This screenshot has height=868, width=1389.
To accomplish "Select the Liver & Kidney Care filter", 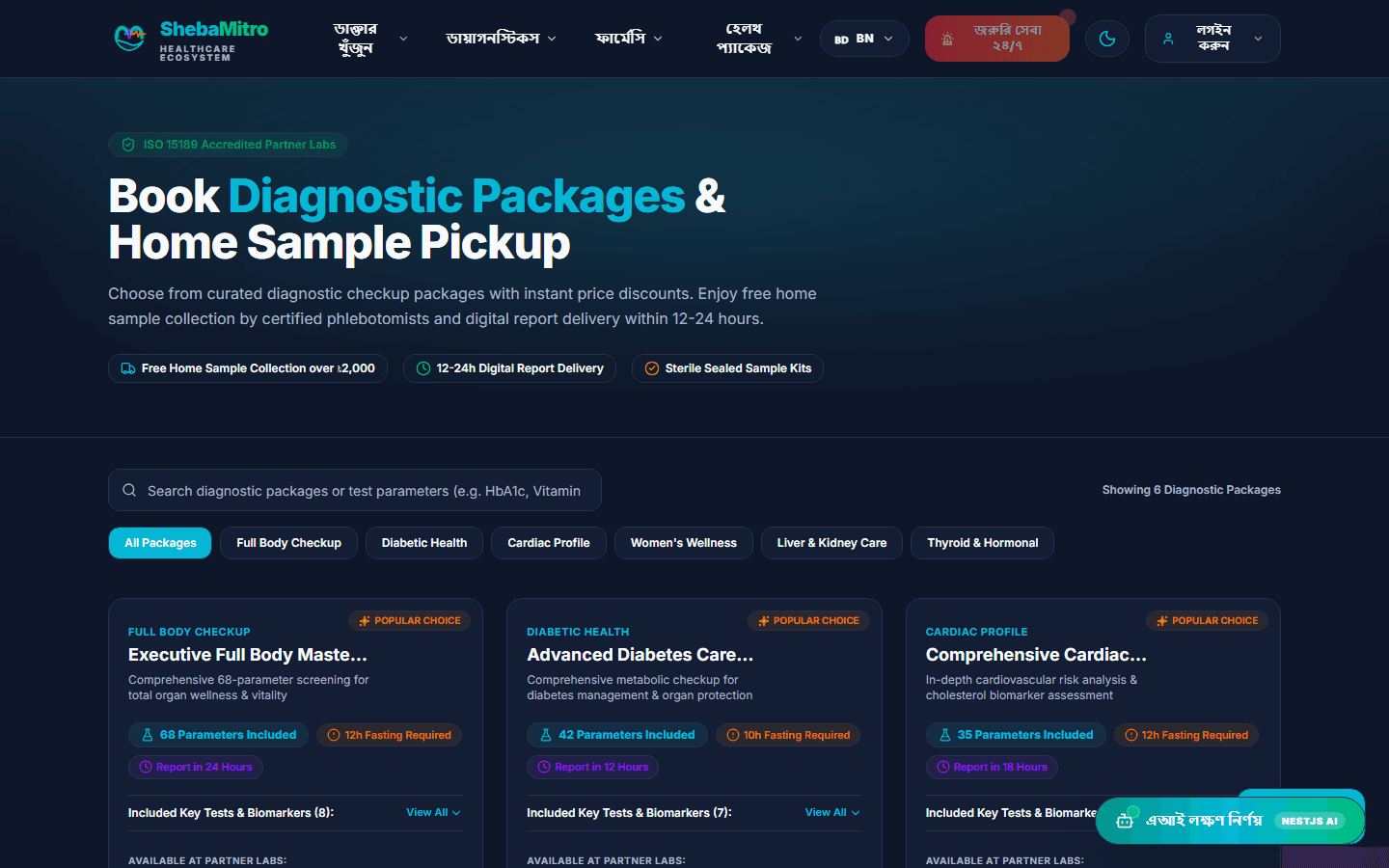I will pos(831,543).
